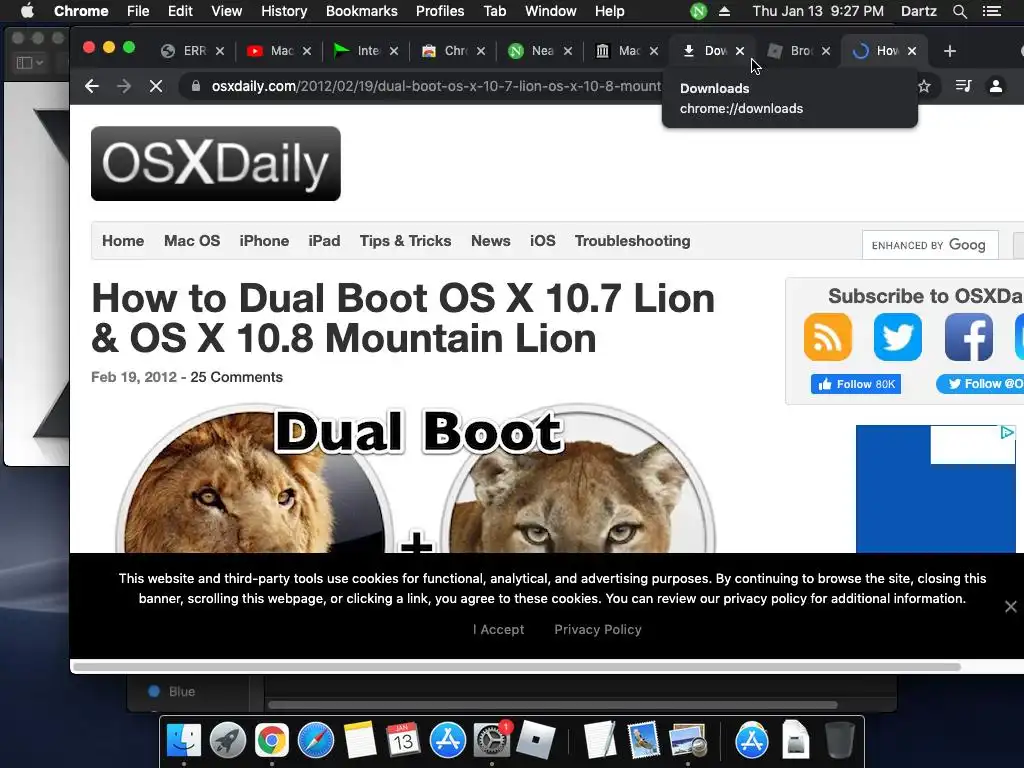The image size is (1024, 768).
Task: Click the eject icon in menu bar
Action: click(x=724, y=12)
